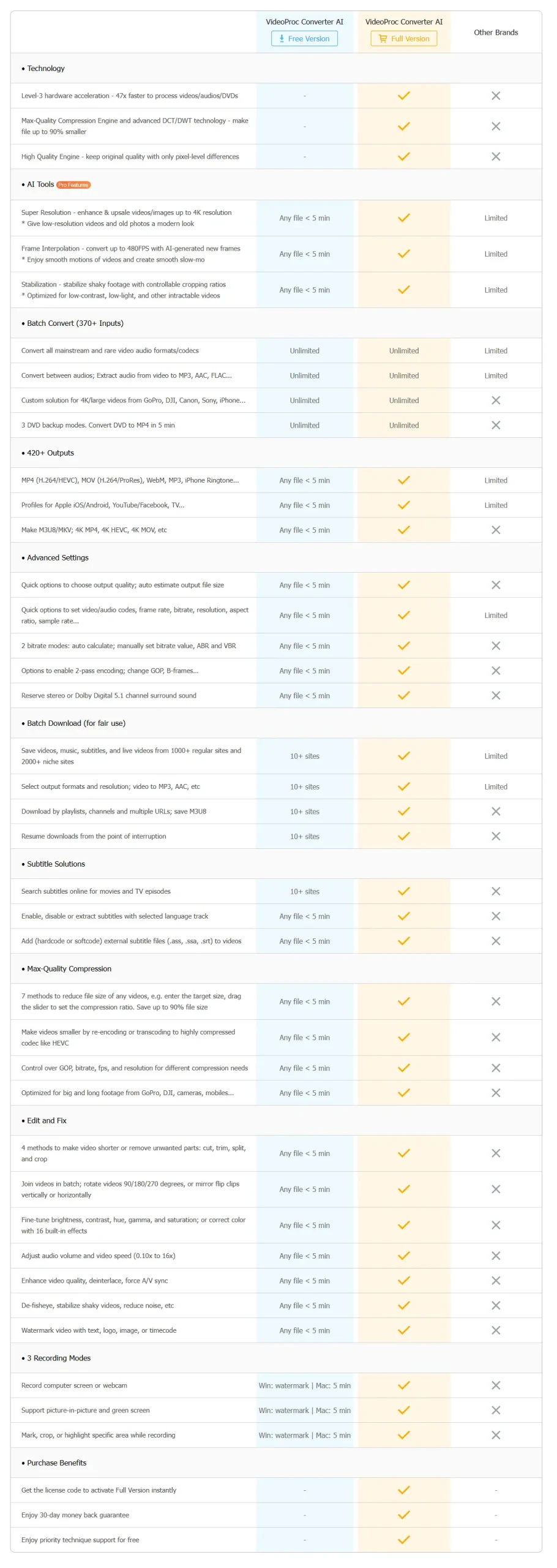557x1568 pixels.
Task: Click the checkmark for 30-day money back guarantee
Action: 403,1515
